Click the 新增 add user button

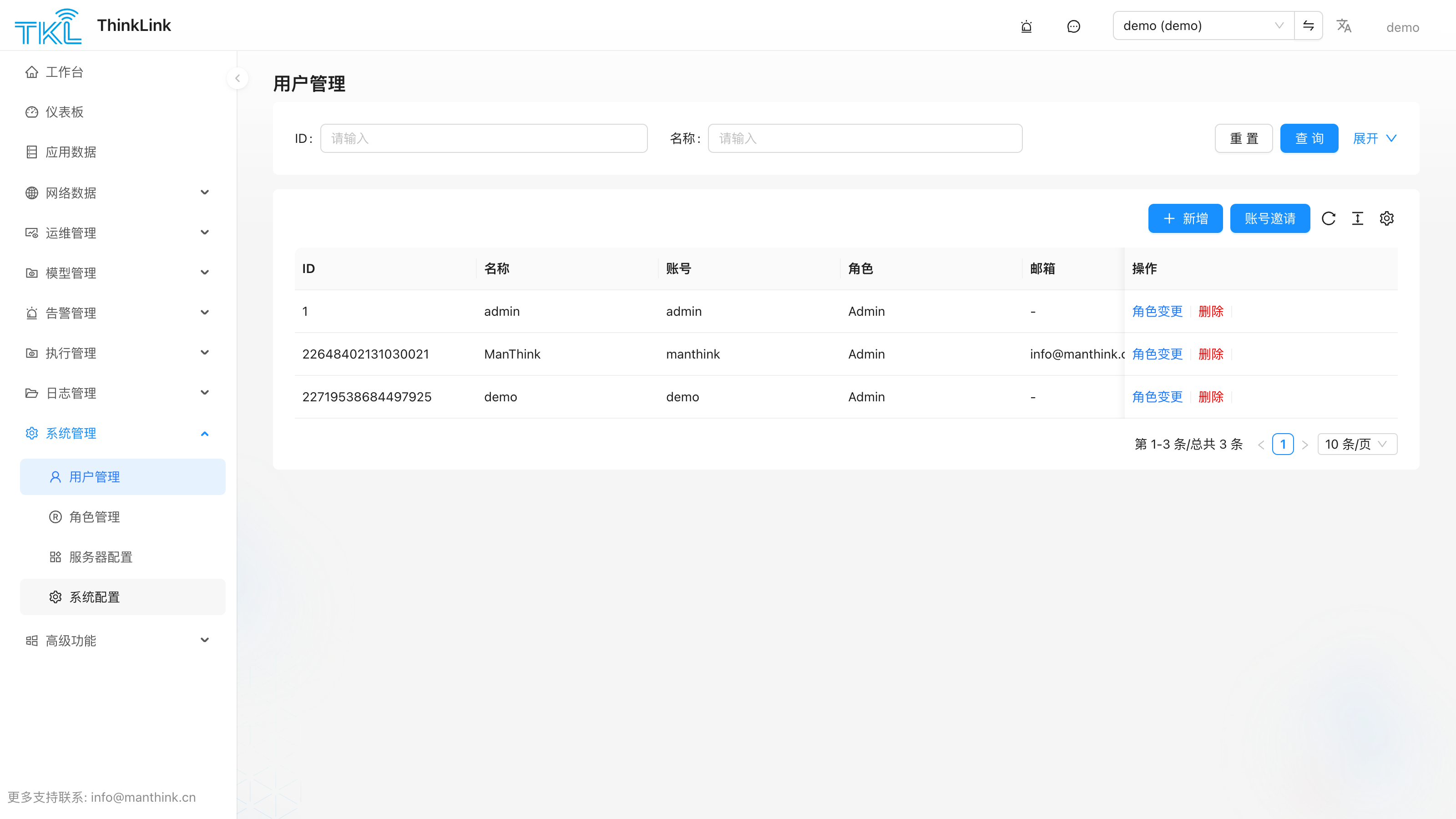click(x=1185, y=218)
